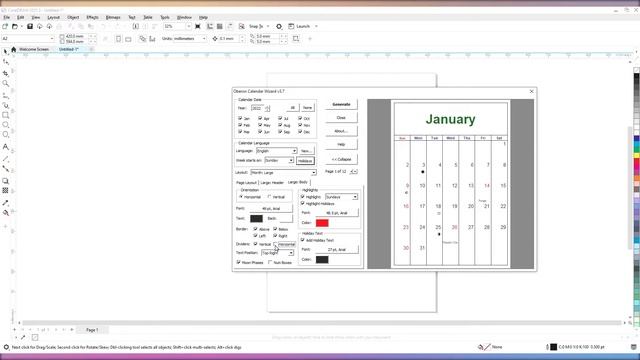
Task: Select the Transparency checkerboard tool
Action: click(5, 191)
